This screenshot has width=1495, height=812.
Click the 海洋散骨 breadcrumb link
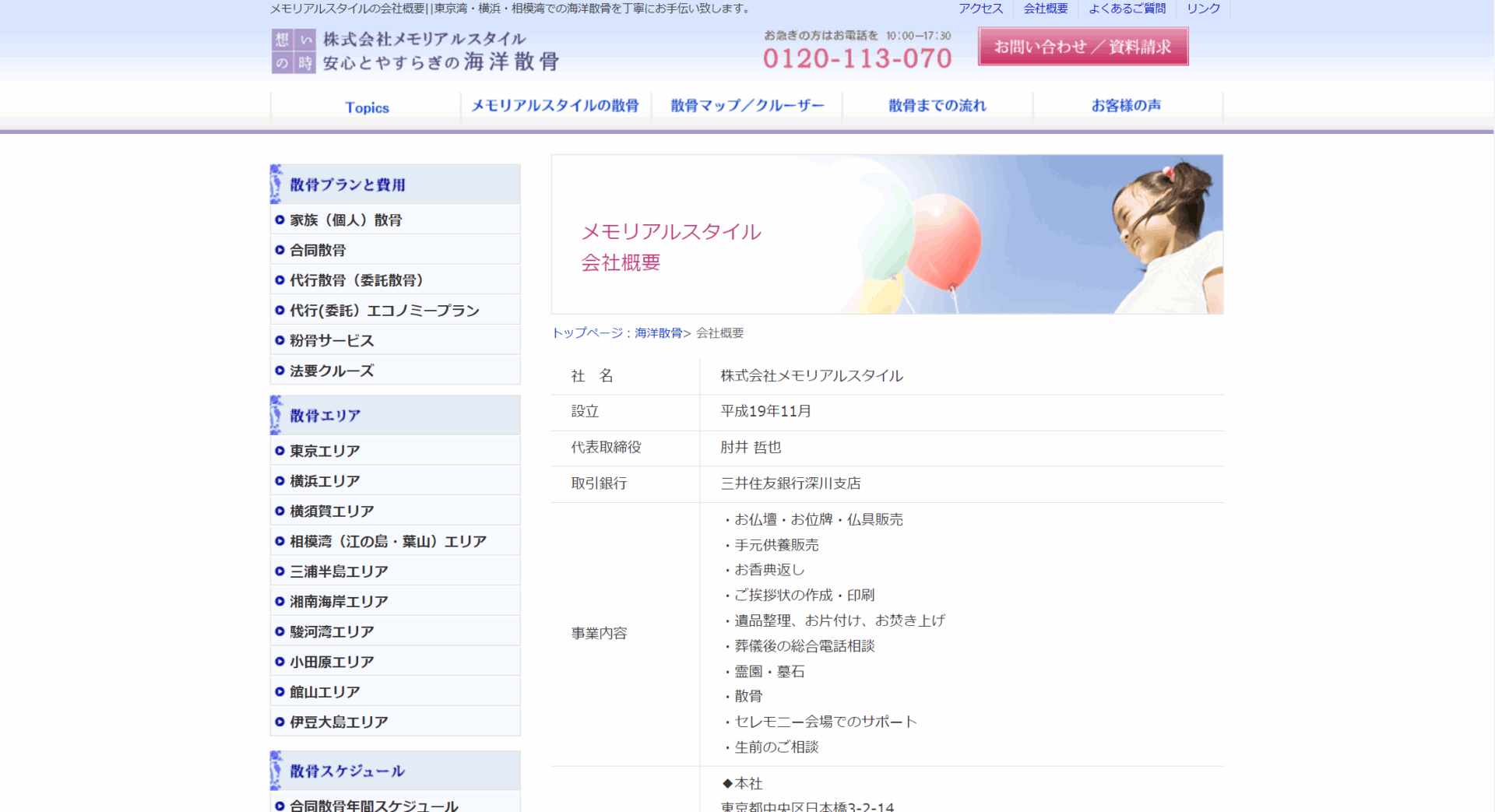(x=658, y=333)
